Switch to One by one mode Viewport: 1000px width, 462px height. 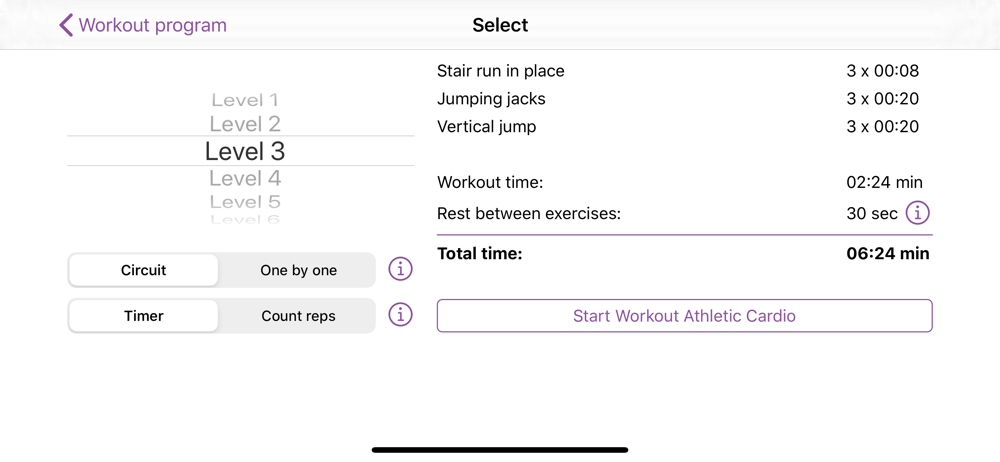pos(298,270)
